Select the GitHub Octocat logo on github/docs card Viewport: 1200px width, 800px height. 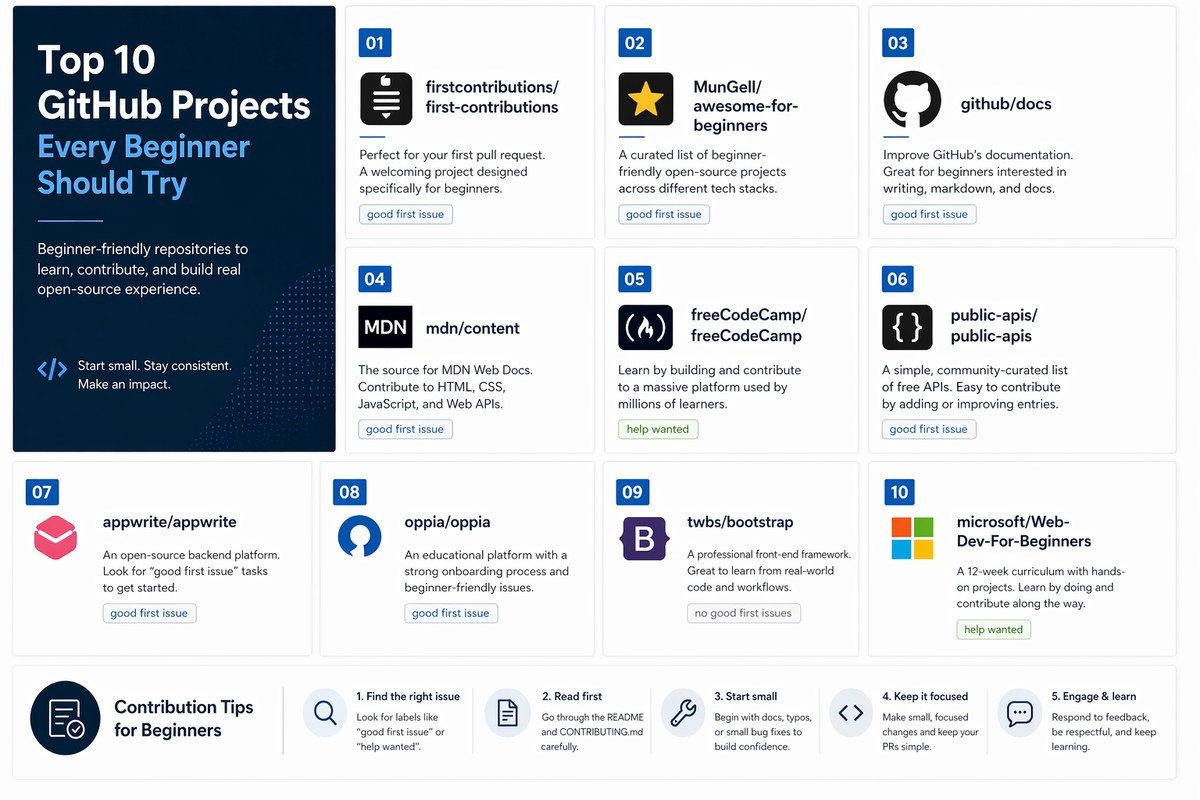911,100
